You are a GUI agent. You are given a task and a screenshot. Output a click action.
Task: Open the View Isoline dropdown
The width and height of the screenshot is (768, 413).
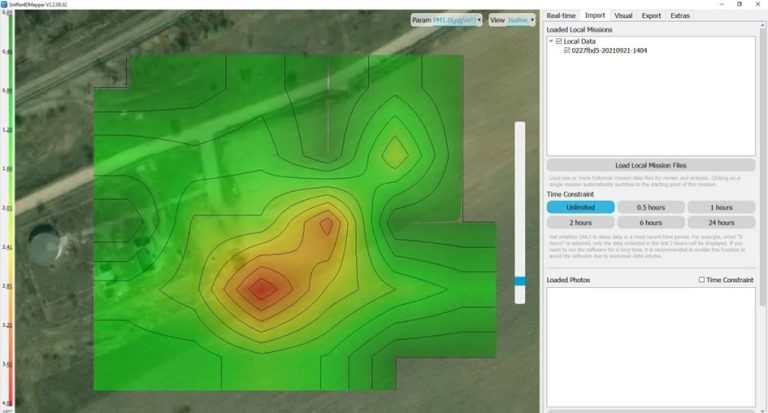pyautogui.click(x=511, y=20)
